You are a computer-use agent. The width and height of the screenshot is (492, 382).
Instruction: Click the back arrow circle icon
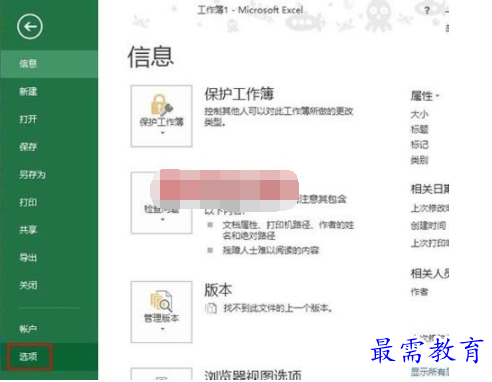click(x=30, y=27)
